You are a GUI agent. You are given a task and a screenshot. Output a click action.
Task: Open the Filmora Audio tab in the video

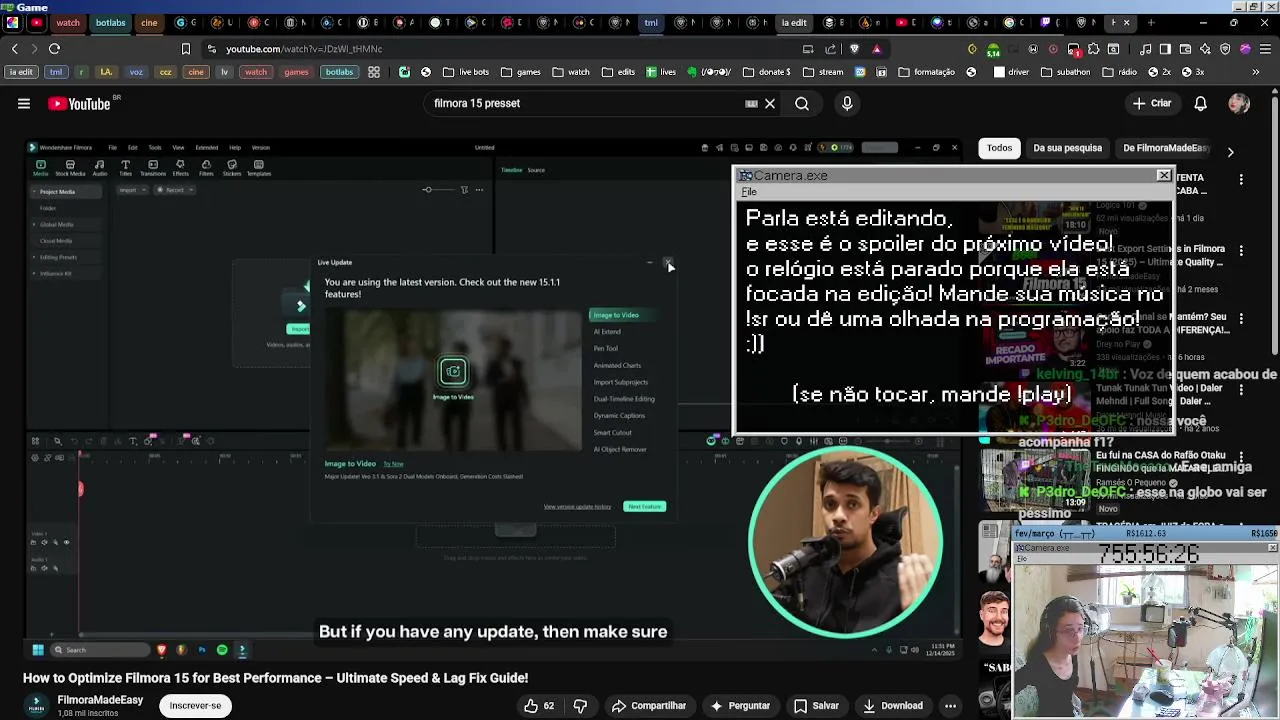pyautogui.click(x=100, y=168)
